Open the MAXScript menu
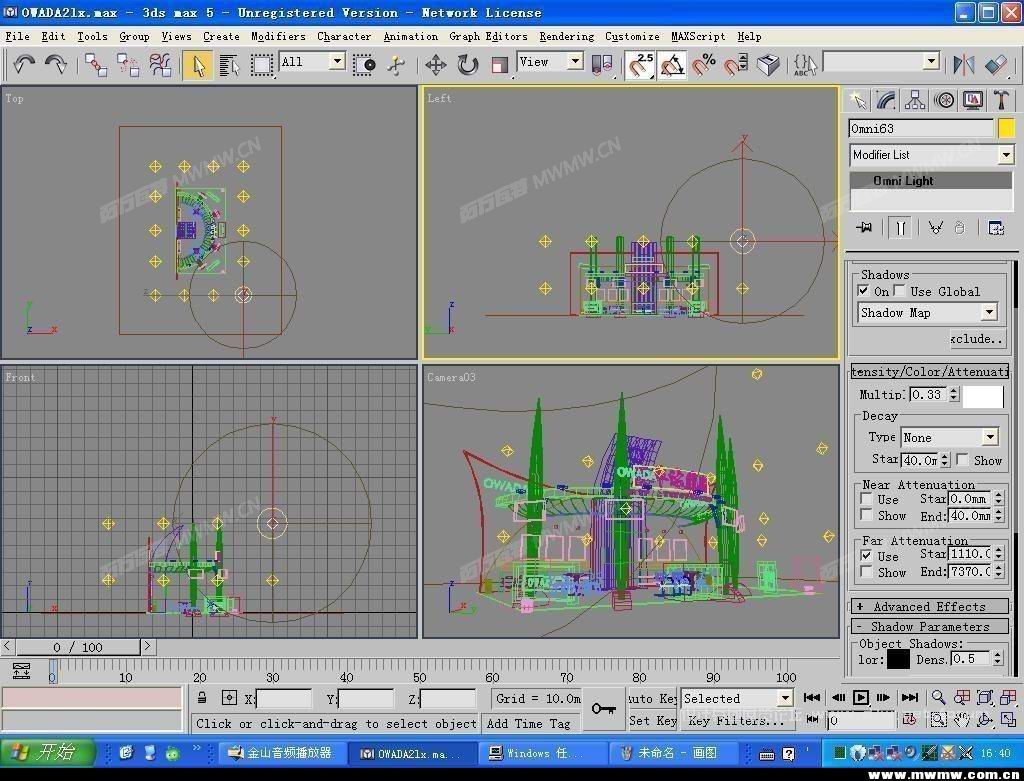This screenshot has height=781, width=1024. tap(698, 37)
